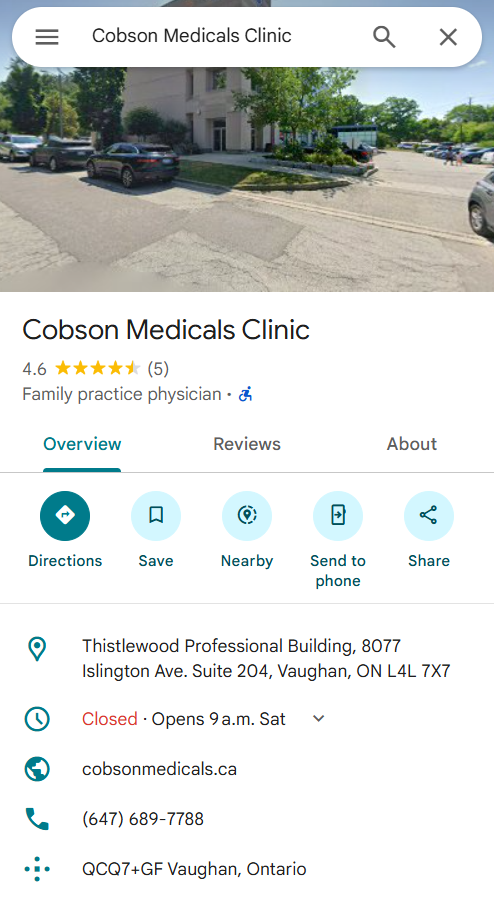Call phone number (647) 689-7788
Image resolution: width=494 pixels, height=898 pixels.
pos(143,819)
